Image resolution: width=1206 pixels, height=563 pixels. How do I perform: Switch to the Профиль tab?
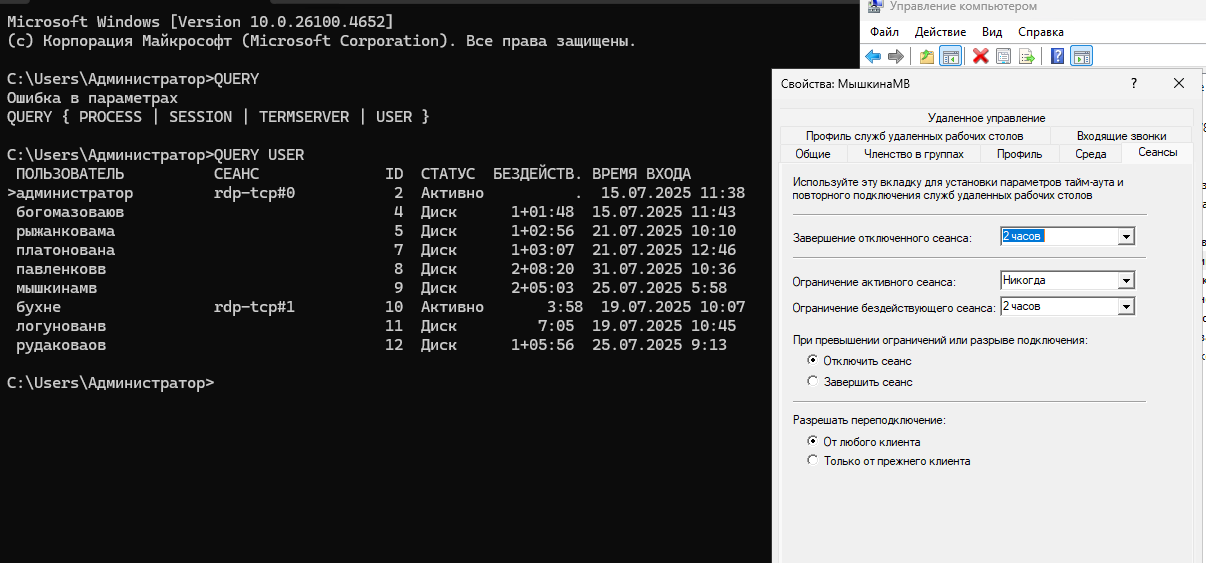[1019, 154]
